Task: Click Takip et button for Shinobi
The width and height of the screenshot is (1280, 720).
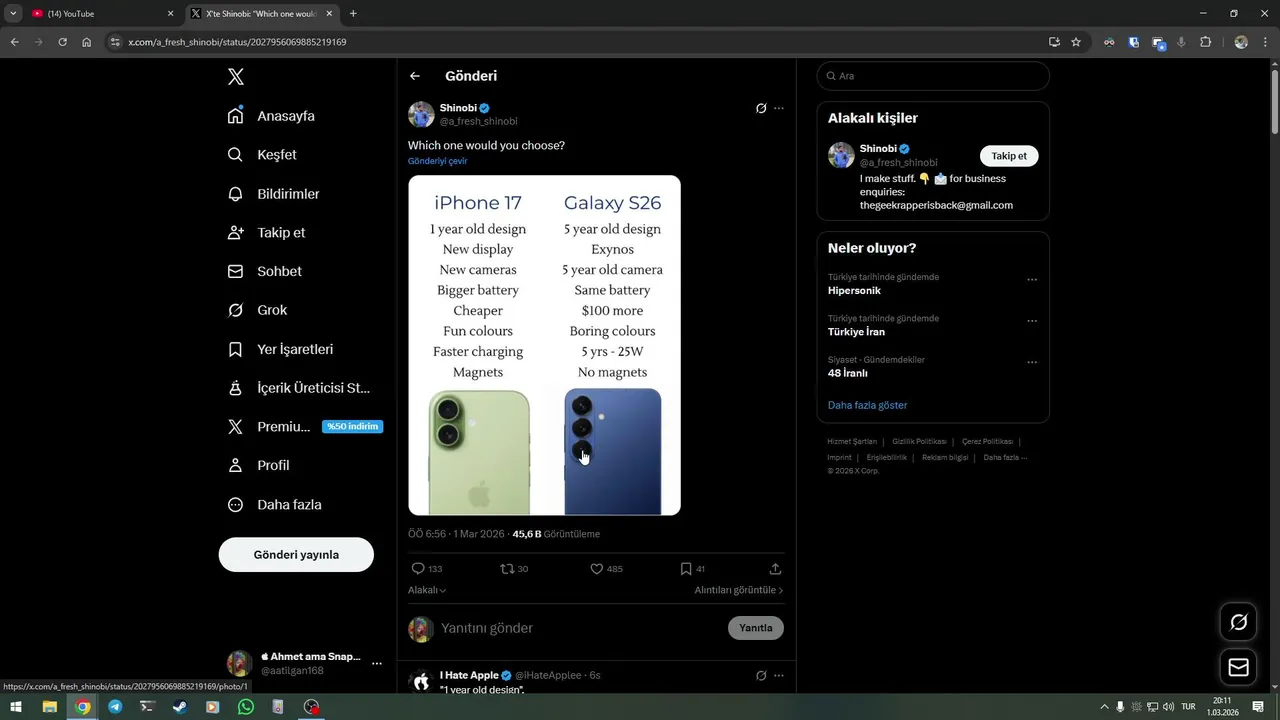Action: 1009,156
